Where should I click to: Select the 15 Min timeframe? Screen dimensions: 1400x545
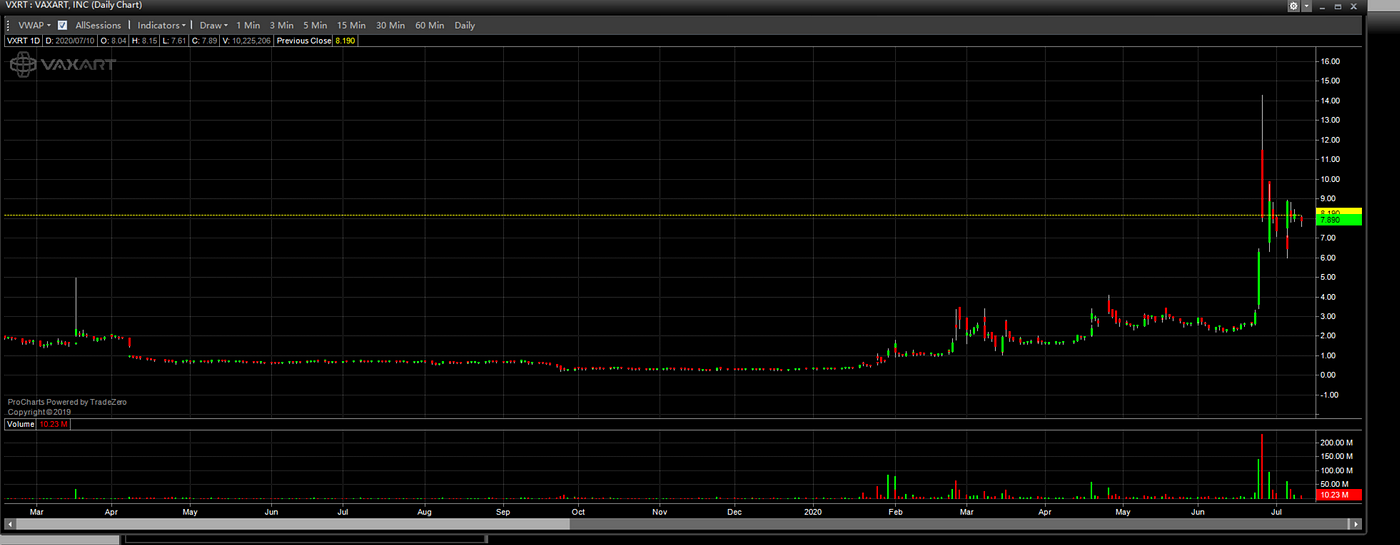(x=351, y=25)
